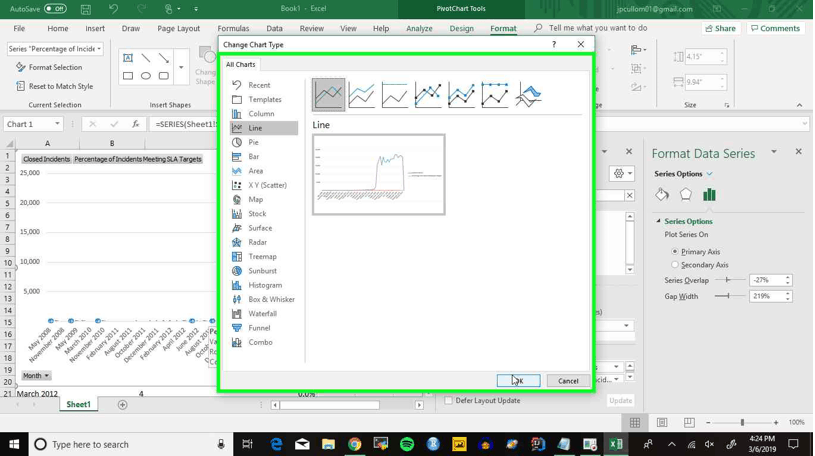
Task: Choose the 100% Stacked Line subtype
Action: (x=395, y=95)
